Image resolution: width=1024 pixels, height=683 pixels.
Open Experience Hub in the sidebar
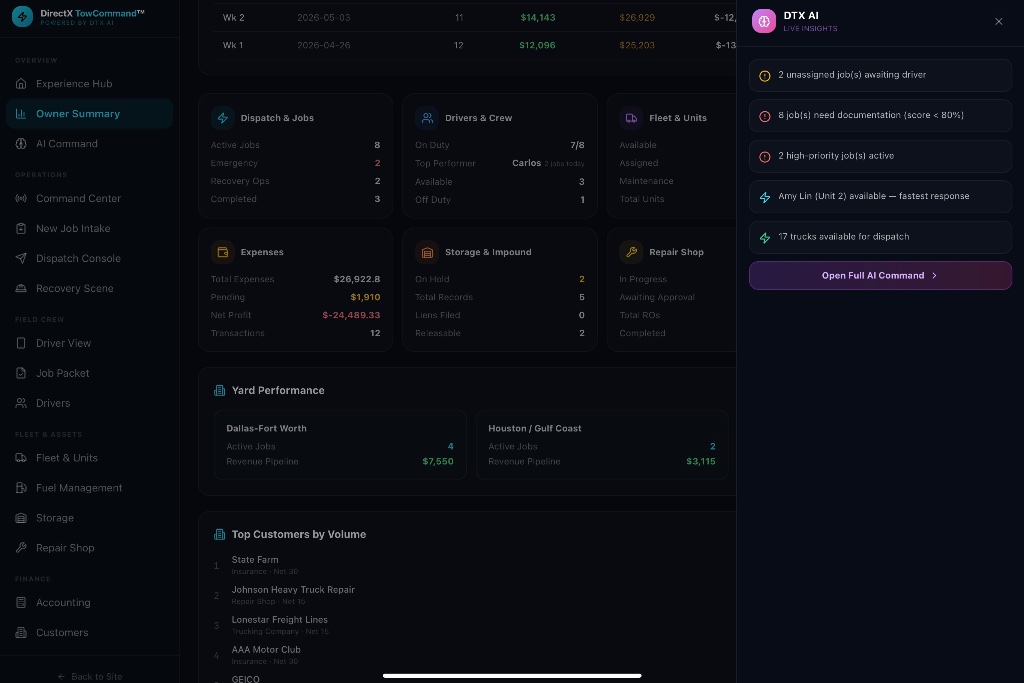(89, 84)
